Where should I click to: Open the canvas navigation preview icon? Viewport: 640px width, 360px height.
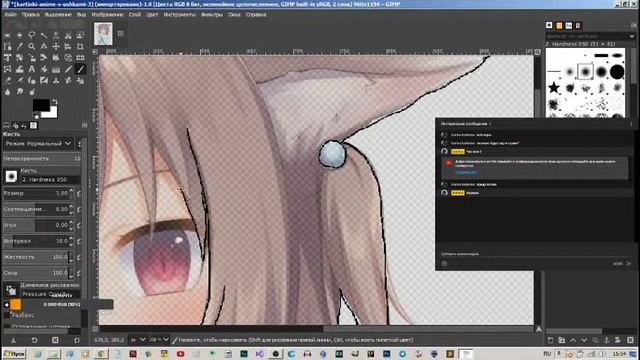click(538, 329)
